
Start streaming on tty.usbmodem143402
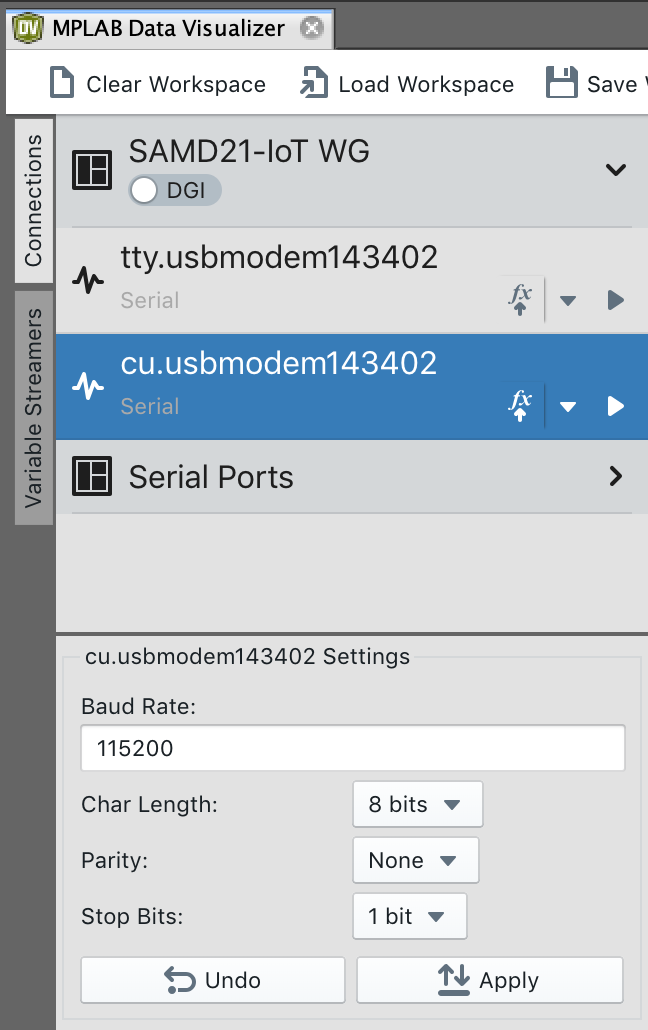click(615, 299)
